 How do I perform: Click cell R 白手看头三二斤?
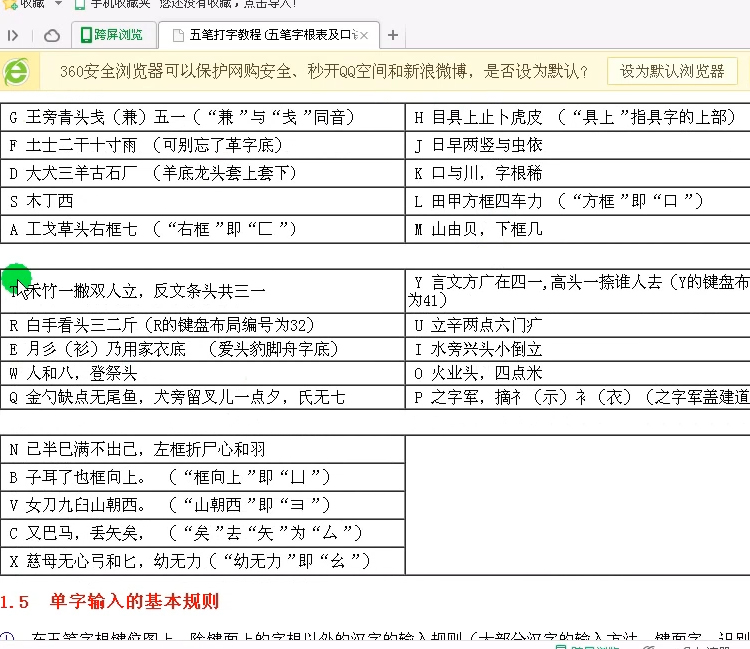tap(202, 325)
